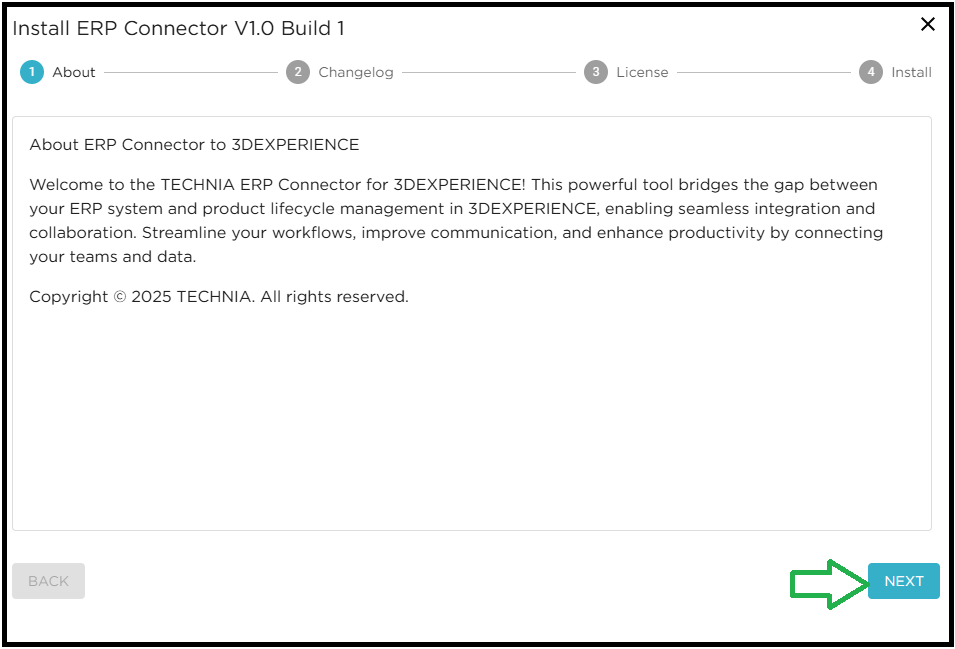Click the step 3 circle icon
Image resolution: width=955 pixels, height=649 pixels.
[x=596, y=72]
